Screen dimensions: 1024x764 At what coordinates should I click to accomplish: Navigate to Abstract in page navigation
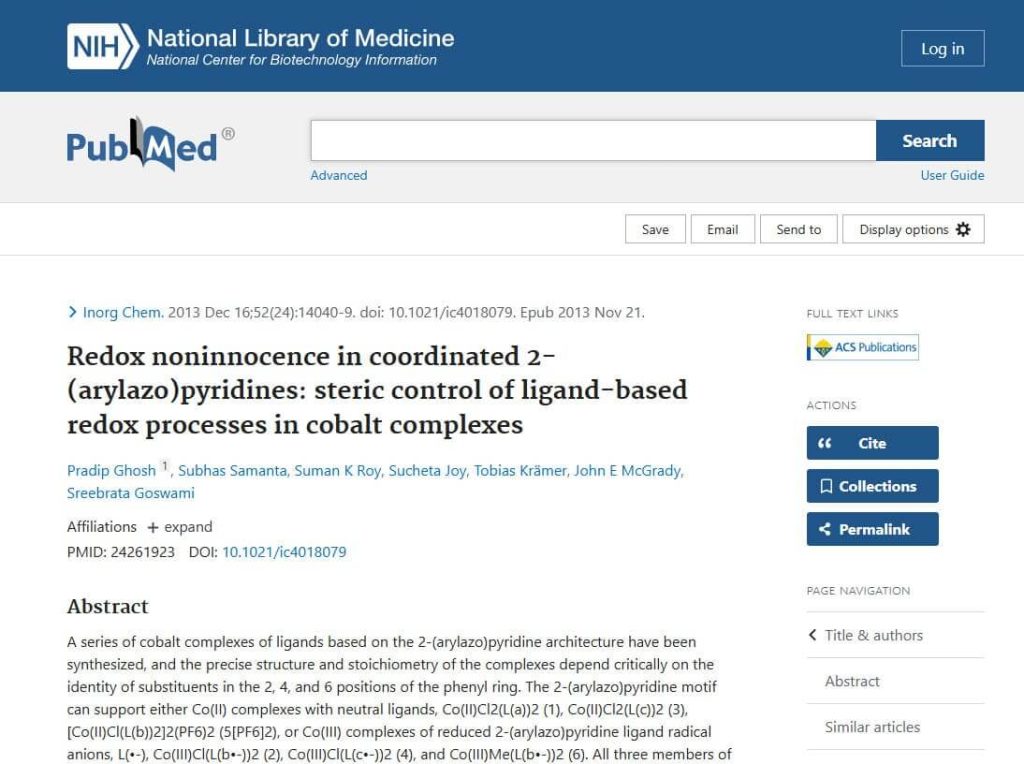point(852,681)
